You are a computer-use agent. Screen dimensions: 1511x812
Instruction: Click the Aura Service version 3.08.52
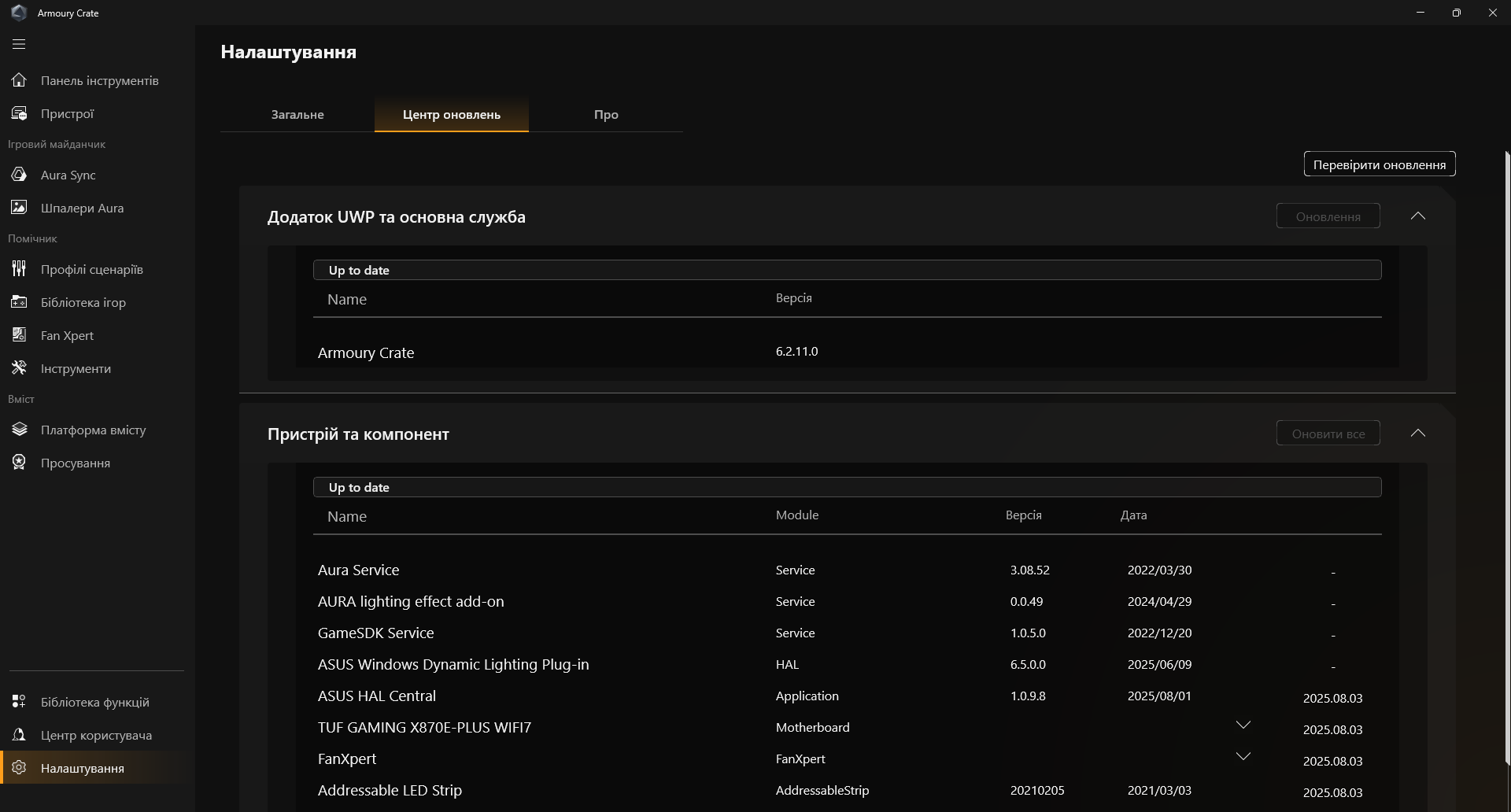1030,570
